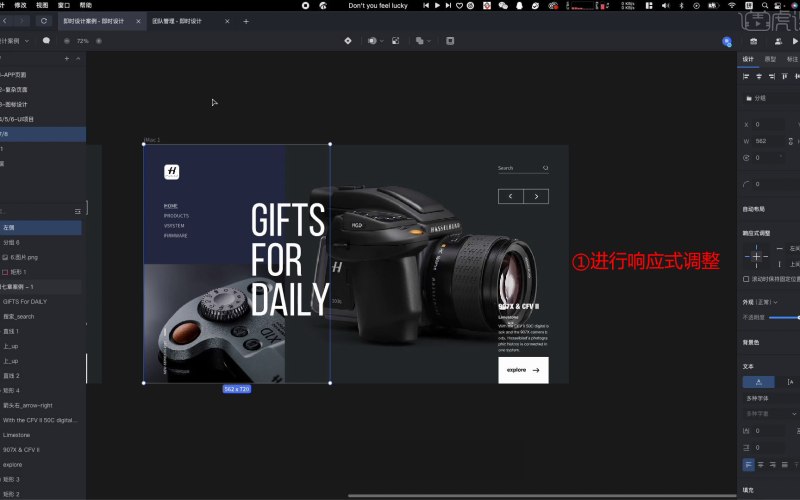Align horizontal centers using the alignment icon
Image resolution: width=800 pixels, height=500 pixels.
click(759, 77)
